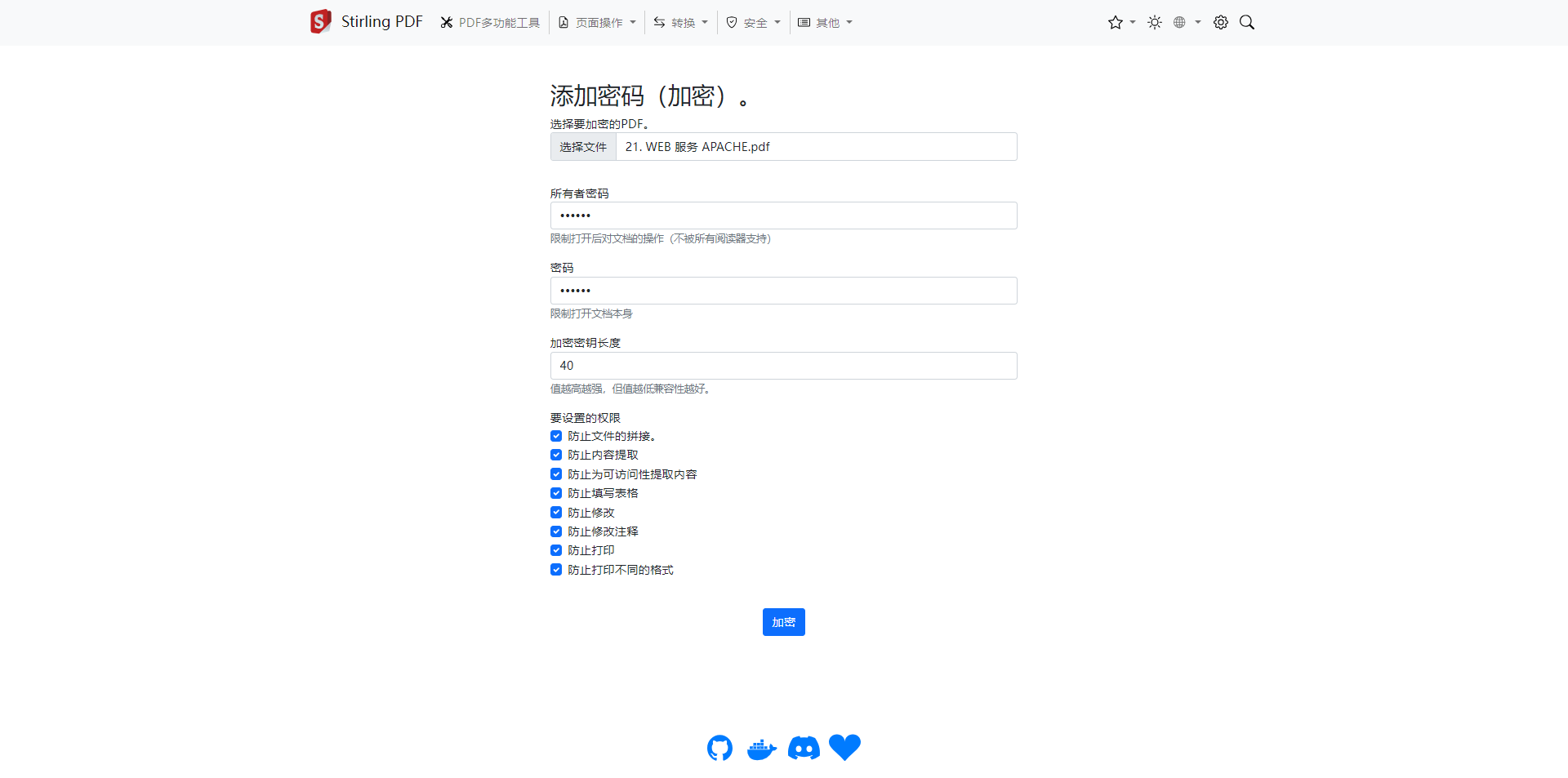Focus the 密码 input field
The width and height of the screenshot is (1568, 778).
[784, 291]
